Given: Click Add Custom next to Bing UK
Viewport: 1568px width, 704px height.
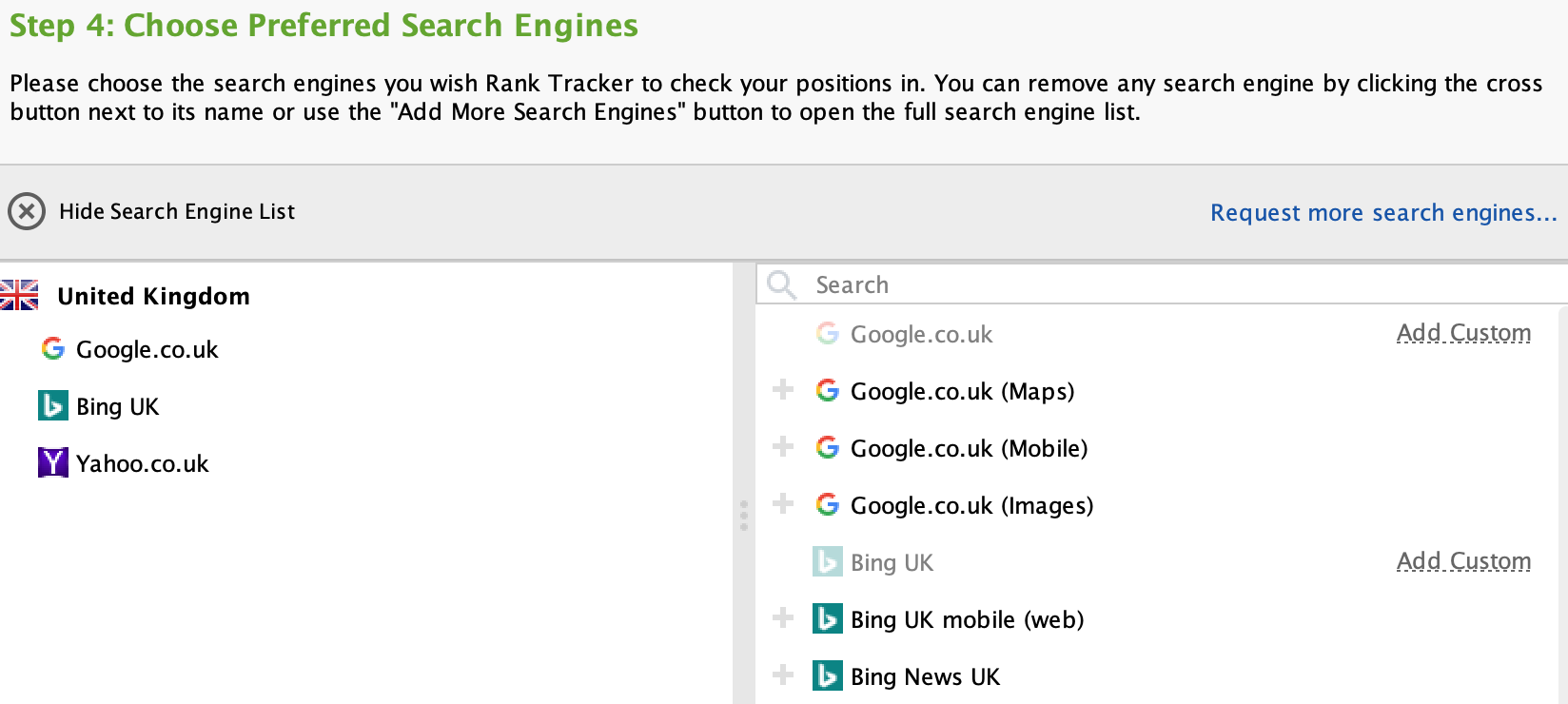Looking at the screenshot, I should [1463, 561].
